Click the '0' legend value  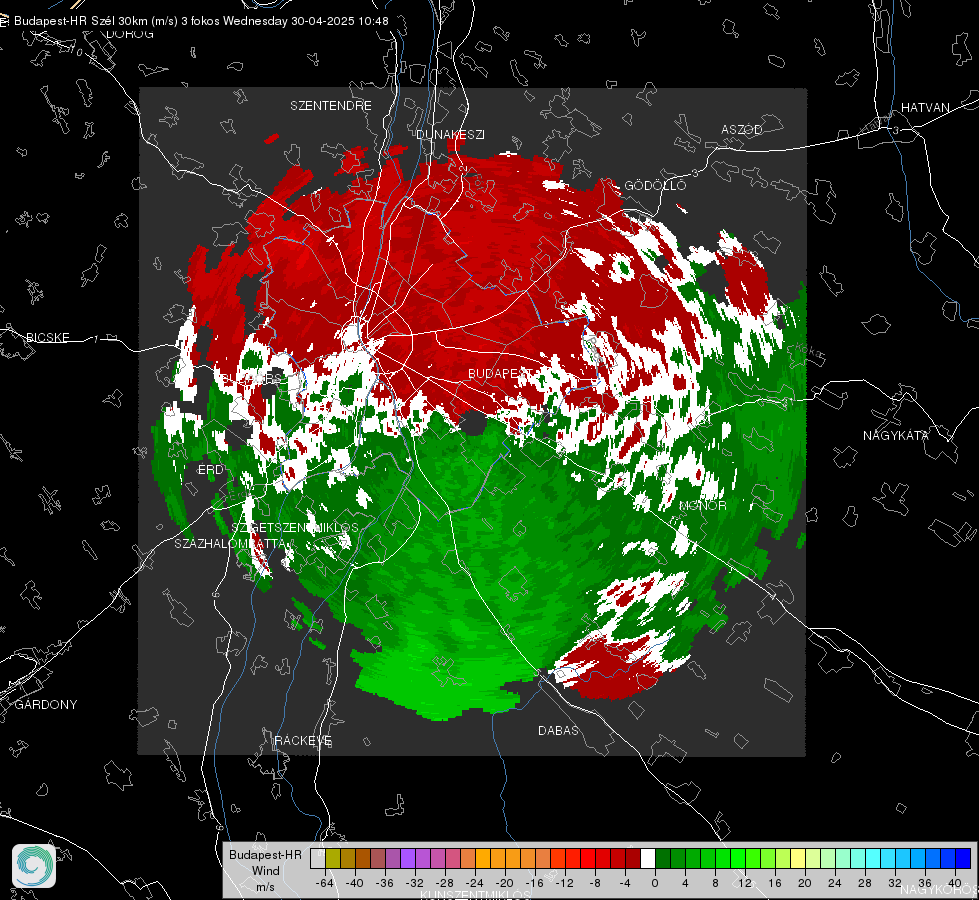click(x=655, y=883)
